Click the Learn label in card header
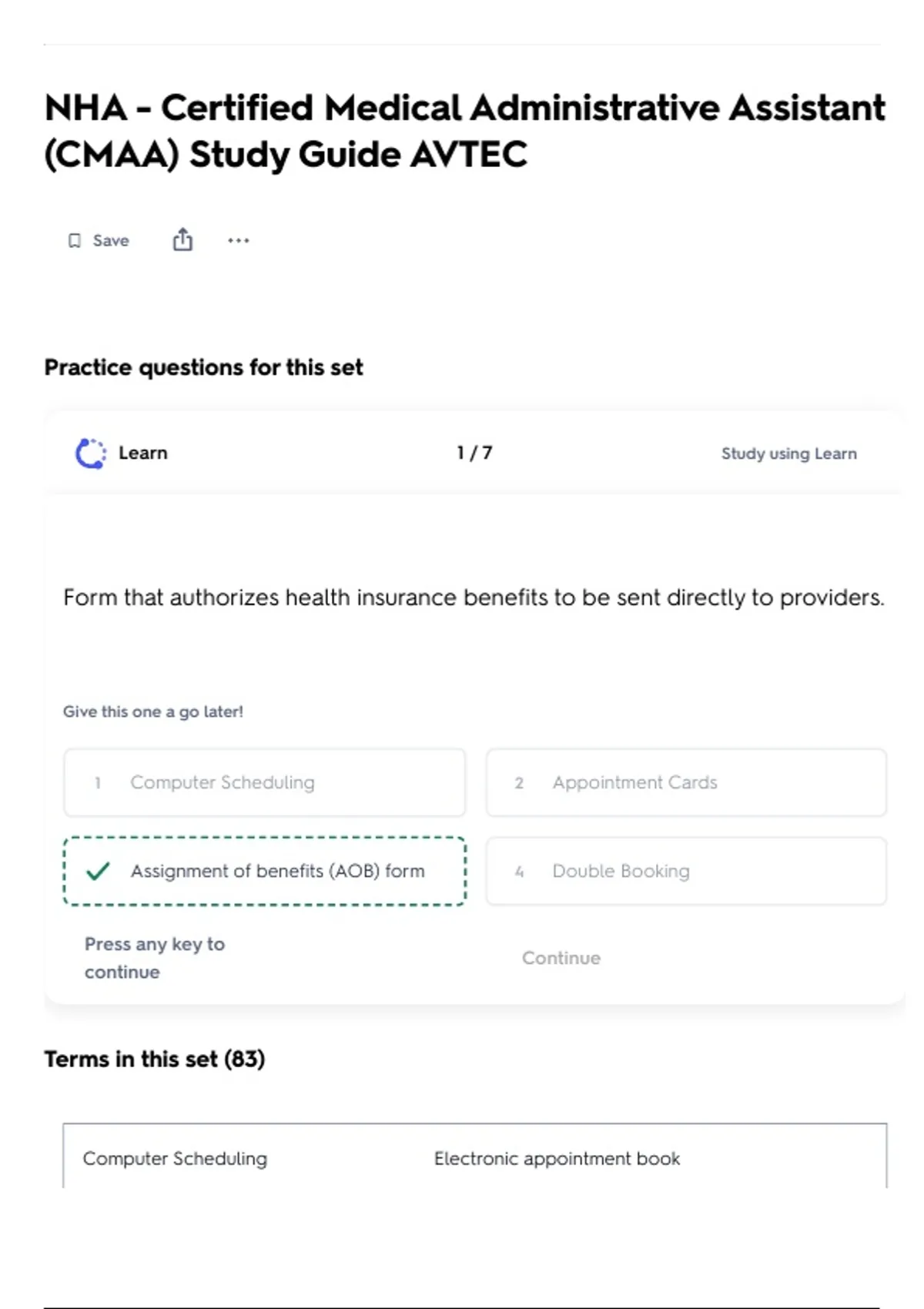Image resolution: width=924 pixels, height=1309 pixels. tap(143, 453)
